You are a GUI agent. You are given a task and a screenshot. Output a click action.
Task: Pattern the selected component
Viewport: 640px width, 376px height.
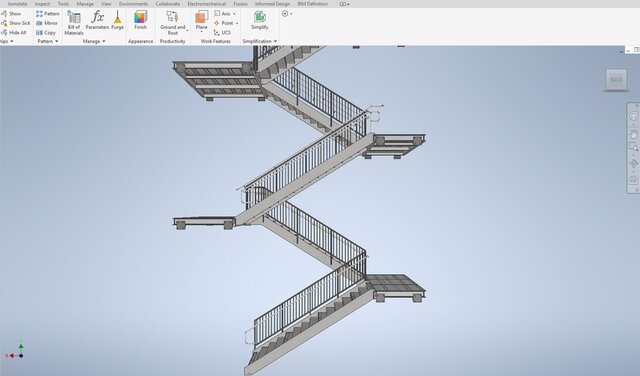tap(48, 13)
